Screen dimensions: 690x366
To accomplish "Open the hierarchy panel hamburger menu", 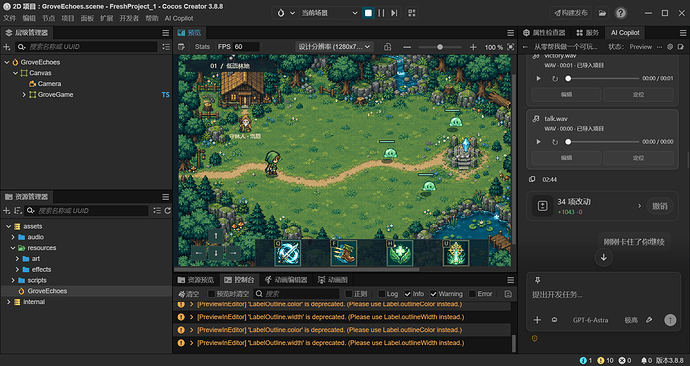I will pyautogui.click(x=165, y=33).
